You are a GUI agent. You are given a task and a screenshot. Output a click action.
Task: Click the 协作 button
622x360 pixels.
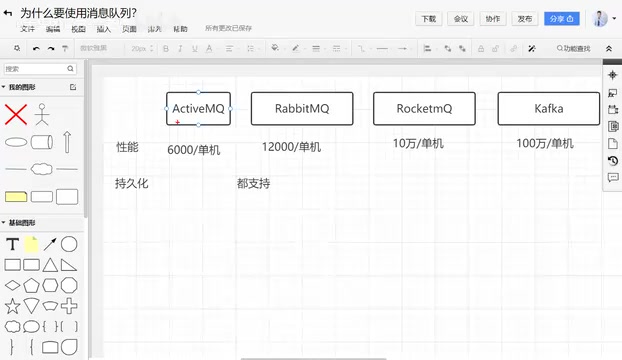coord(493,19)
